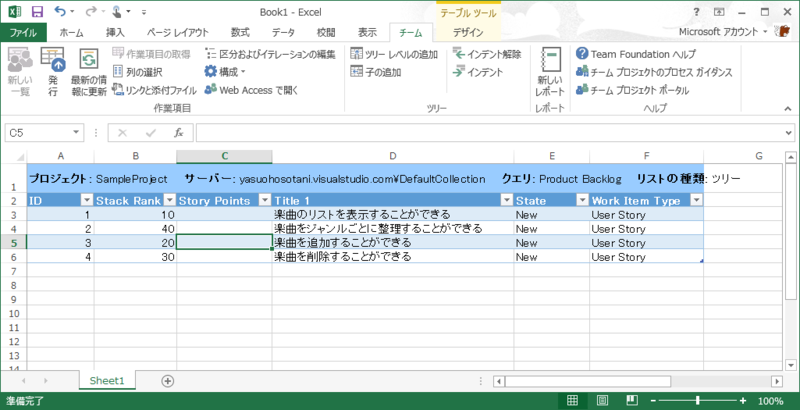Select cell 楽曲を削除することができる

393,257
